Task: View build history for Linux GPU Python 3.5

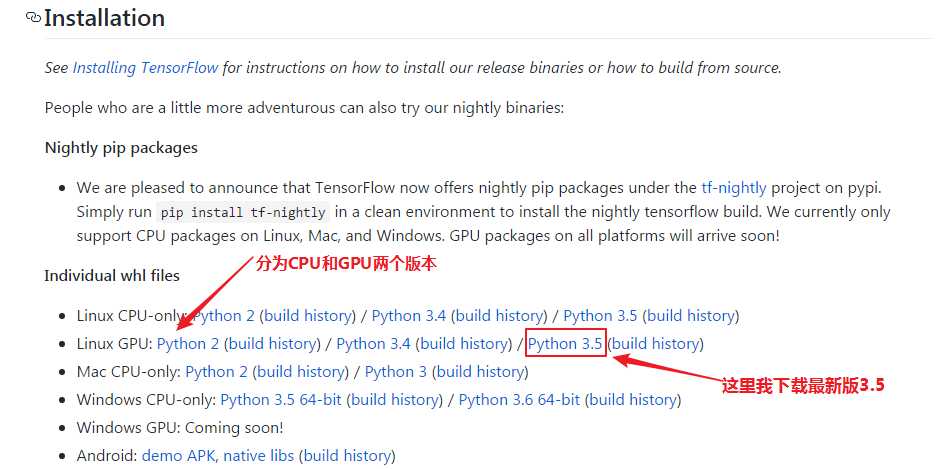Action: point(655,343)
